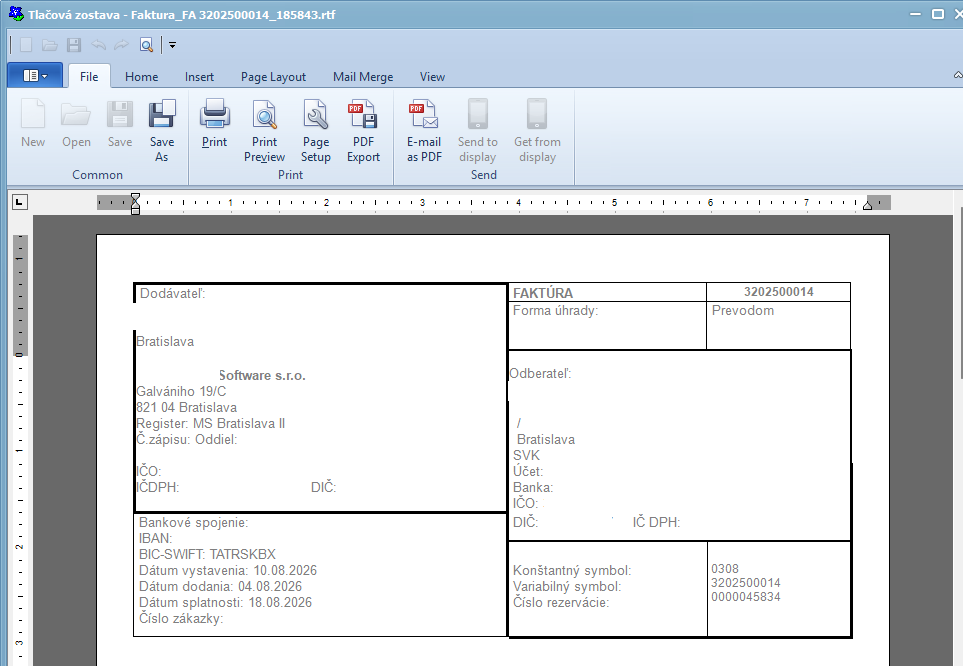The image size is (963, 666).
Task: Open the Customize Quick Access Toolbar dropdown
Action: coord(173,45)
